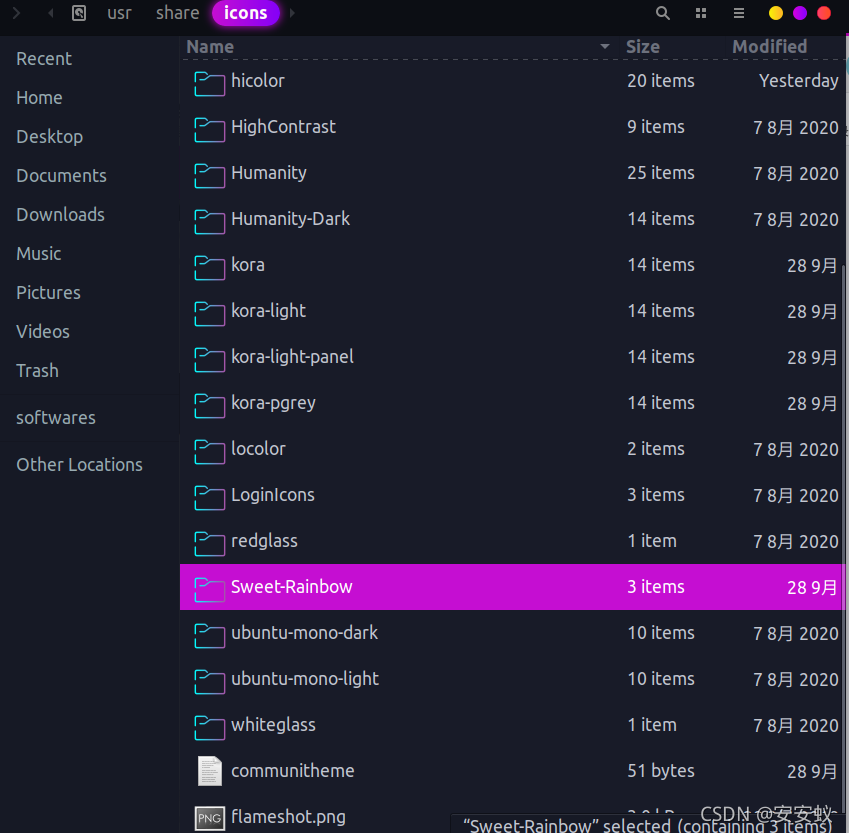
Task: Click the 'Yesterday' modified date of hicolor
Action: (799, 81)
